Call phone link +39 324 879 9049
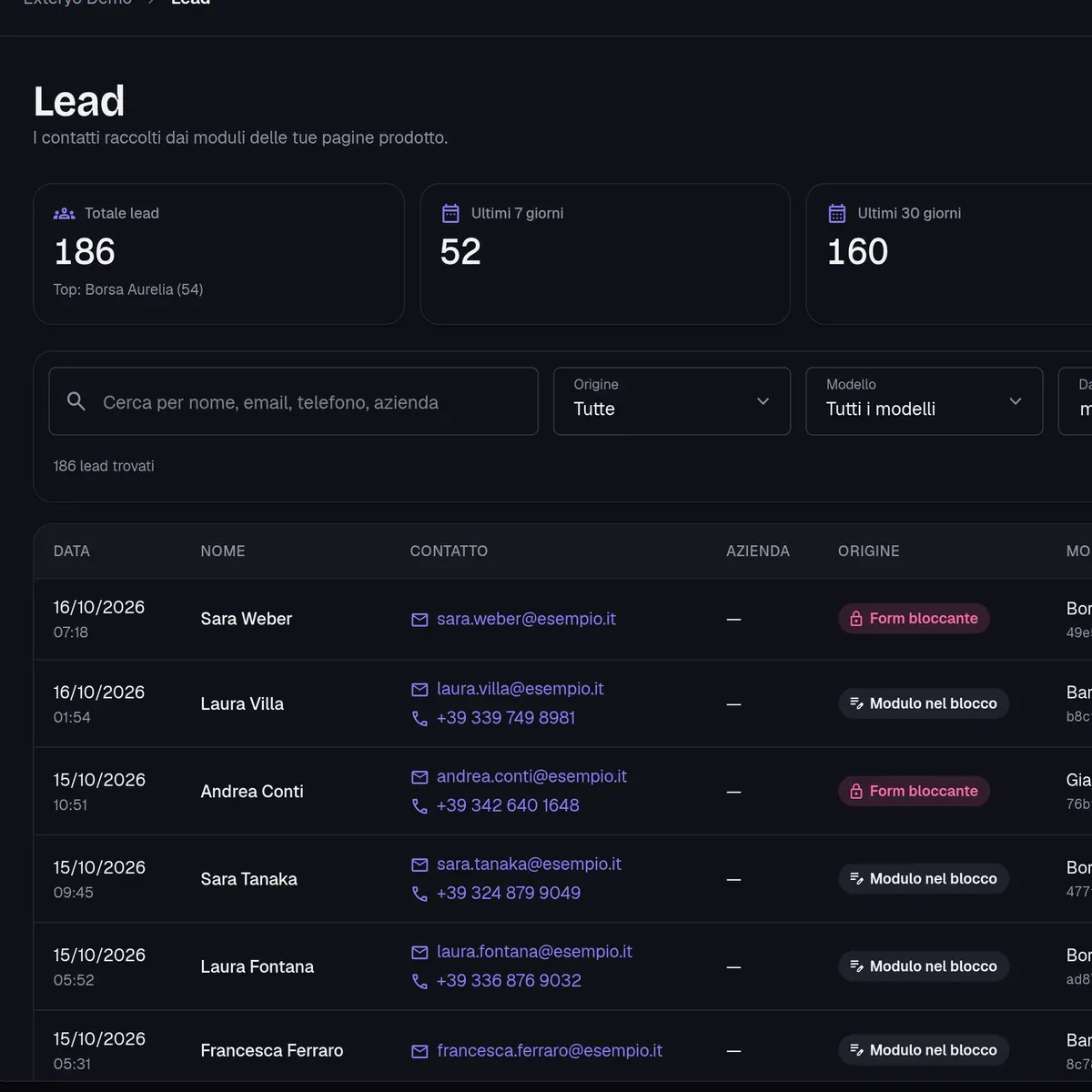 pos(509,893)
